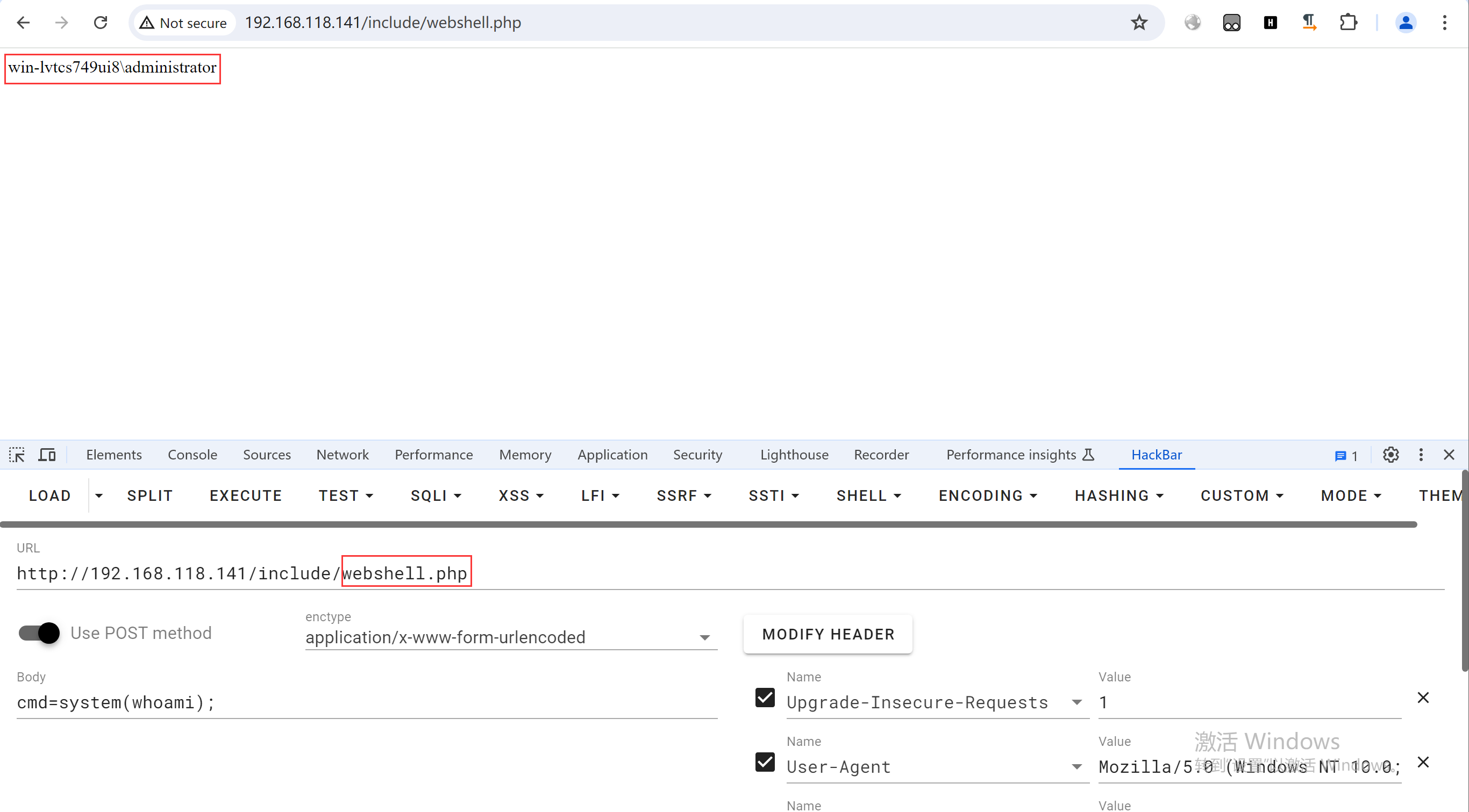The width and height of the screenshot is (1469, 812).
Task: Click the MODIFY HEADER button
Action: (828, 634)
